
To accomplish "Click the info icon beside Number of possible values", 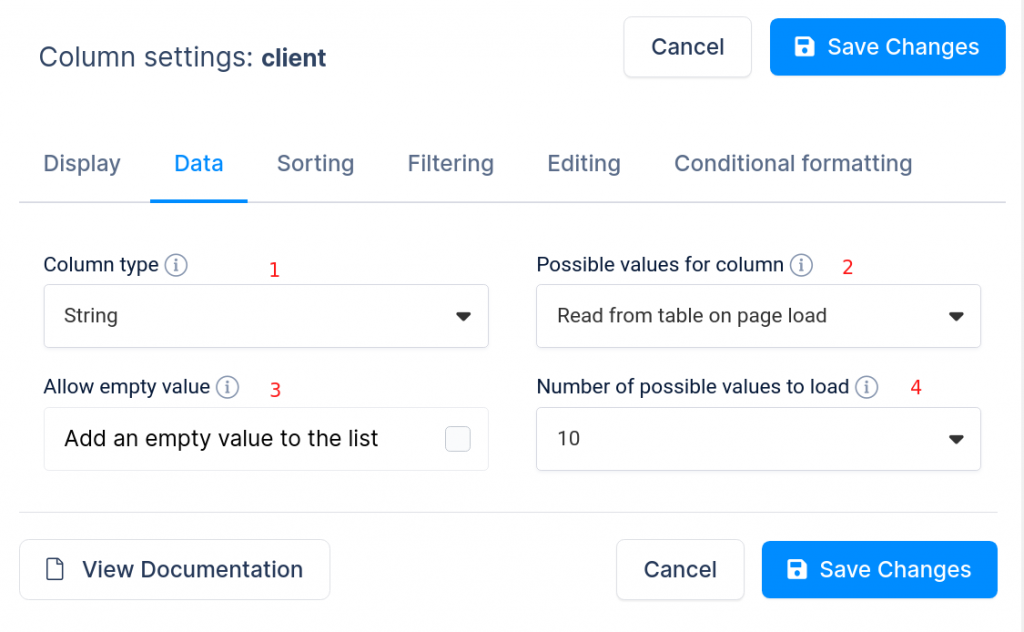I will pos(867,387).
